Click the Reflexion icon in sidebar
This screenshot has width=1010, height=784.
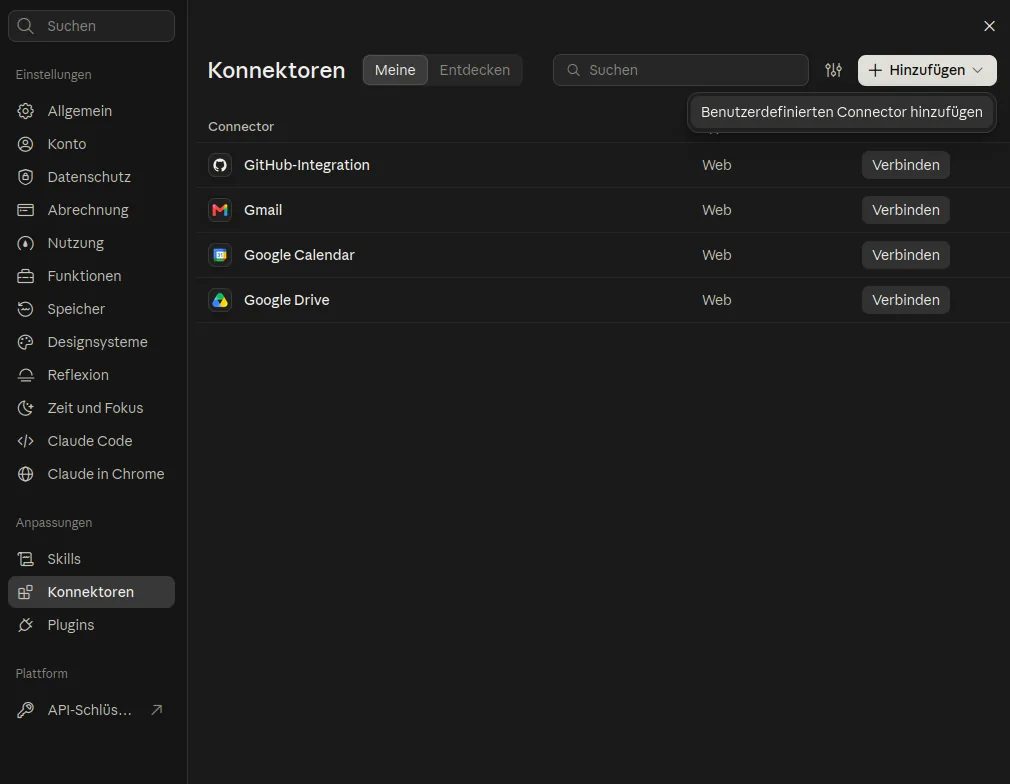point(25,375)
